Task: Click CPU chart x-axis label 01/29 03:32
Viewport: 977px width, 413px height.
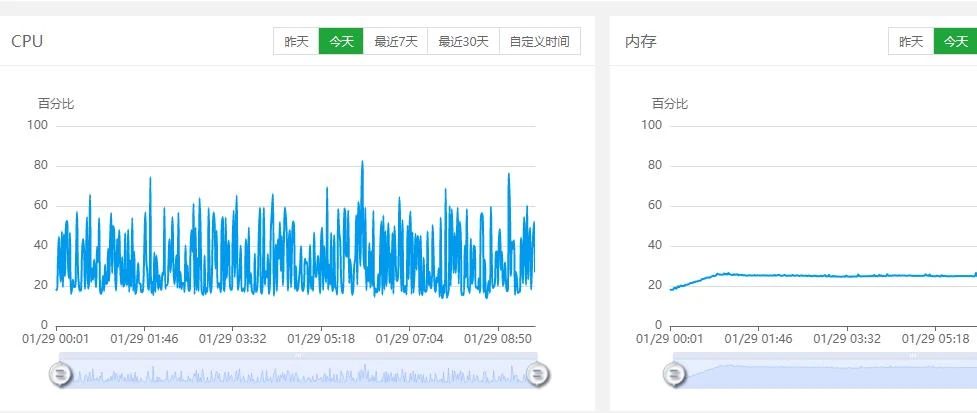Action: coord(232,339)
